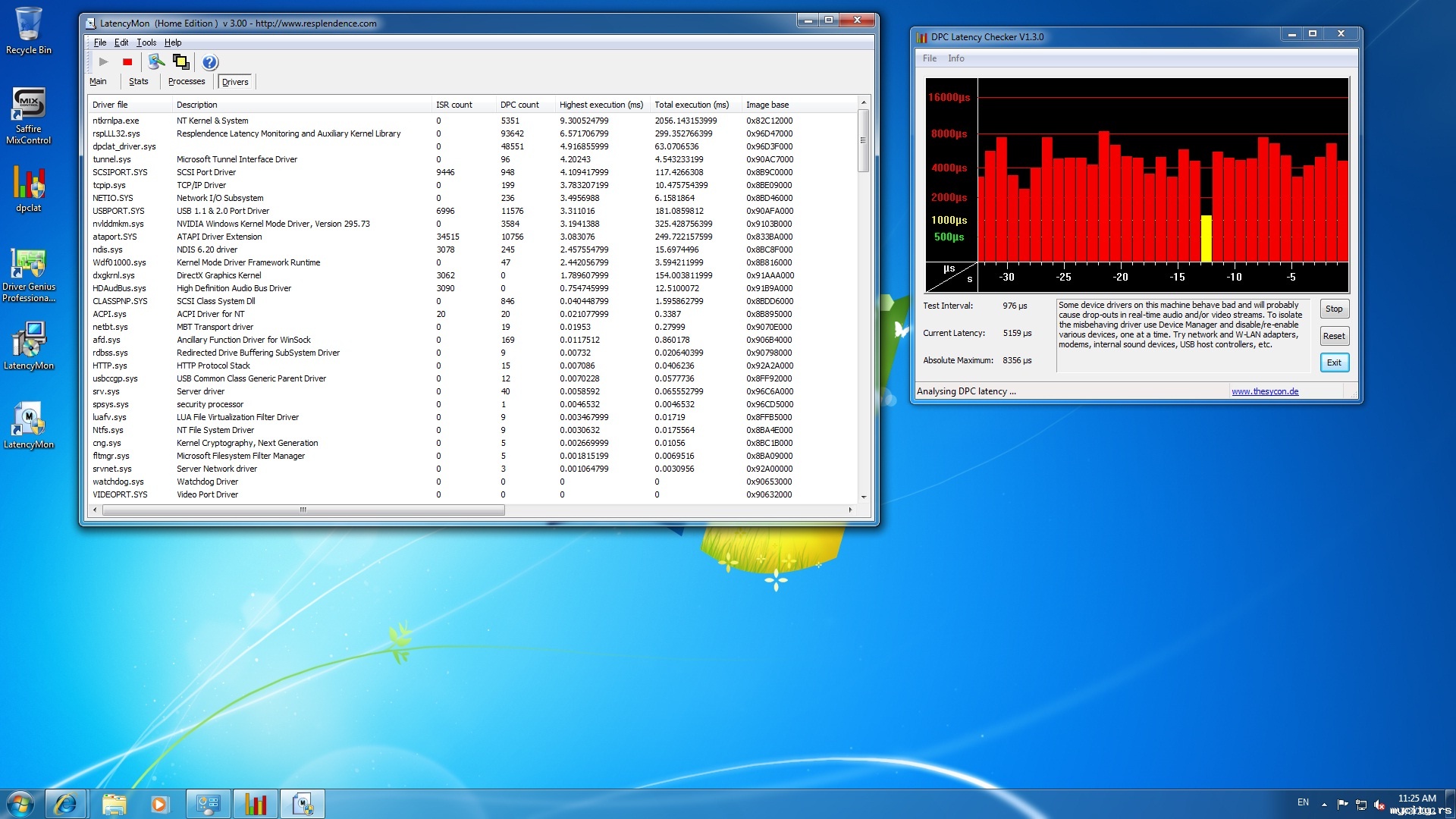The height and width of the screenshot is (819, 1456).
Task: Click the EN language indicator in taskbar
Action: coord(1303,802)
